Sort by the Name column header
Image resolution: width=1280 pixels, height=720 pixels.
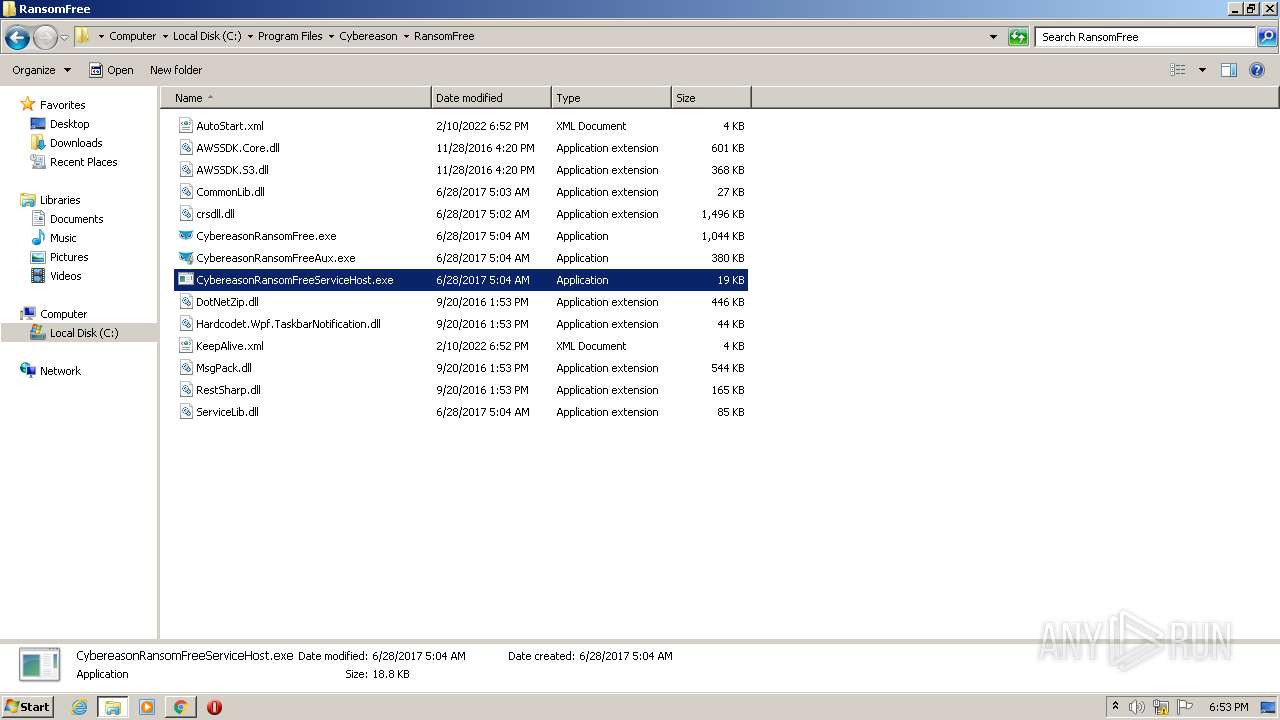pos(296,98)
